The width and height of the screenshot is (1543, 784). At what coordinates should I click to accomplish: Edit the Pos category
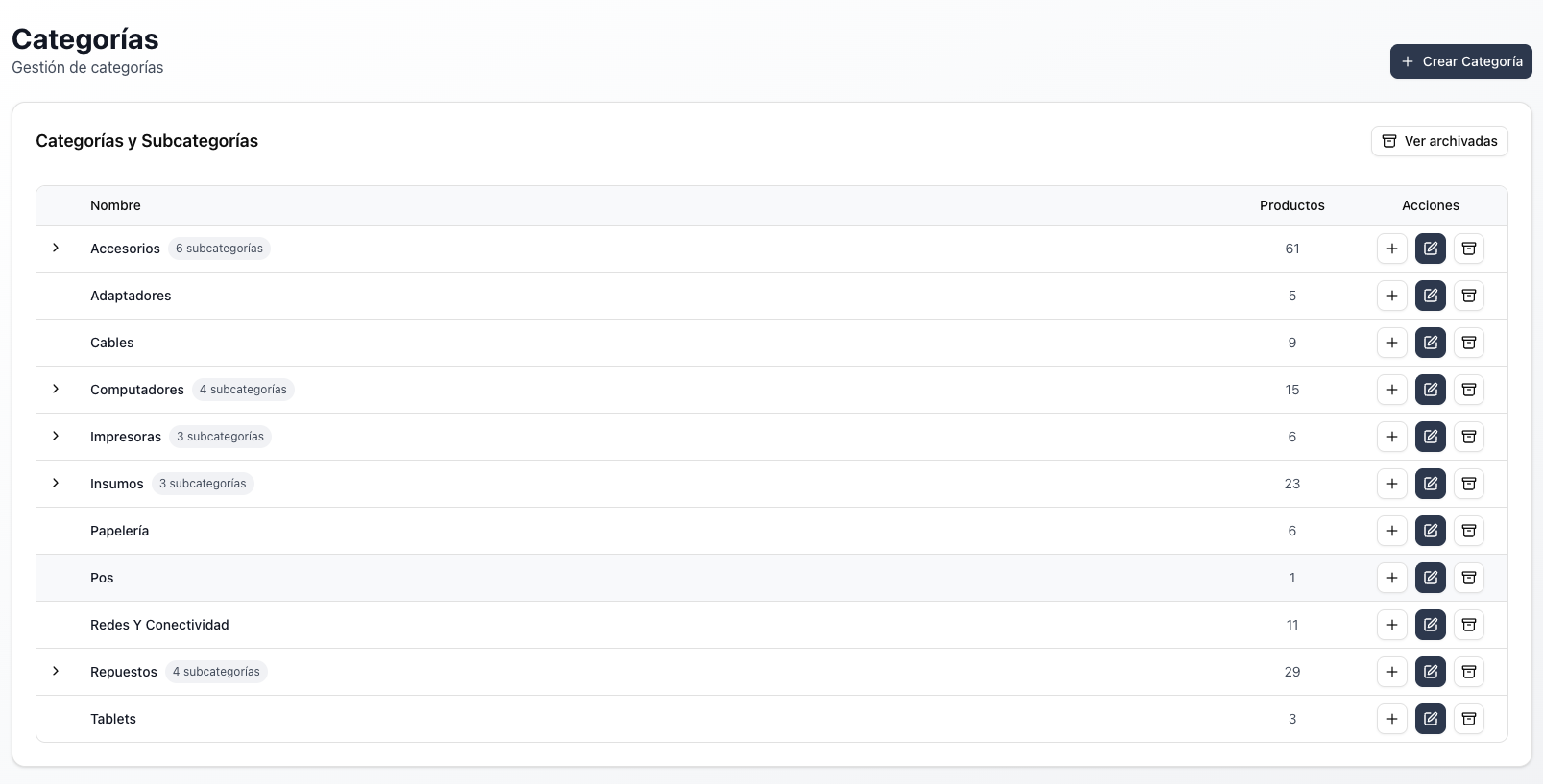tap(1431, 578)
